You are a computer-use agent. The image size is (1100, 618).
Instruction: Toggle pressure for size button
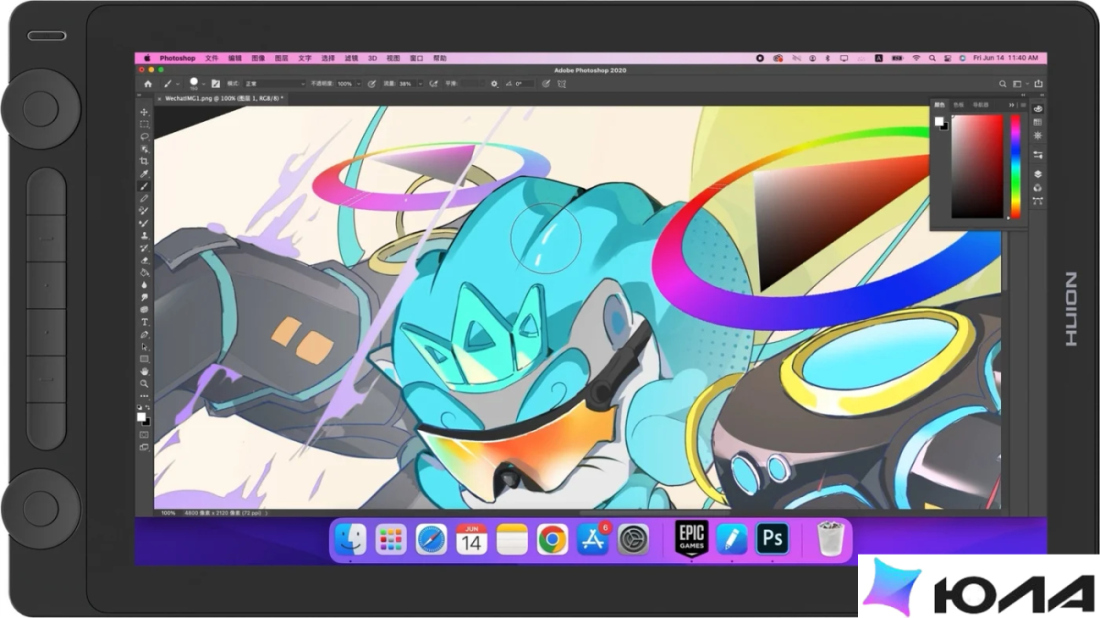coord(546,83)
